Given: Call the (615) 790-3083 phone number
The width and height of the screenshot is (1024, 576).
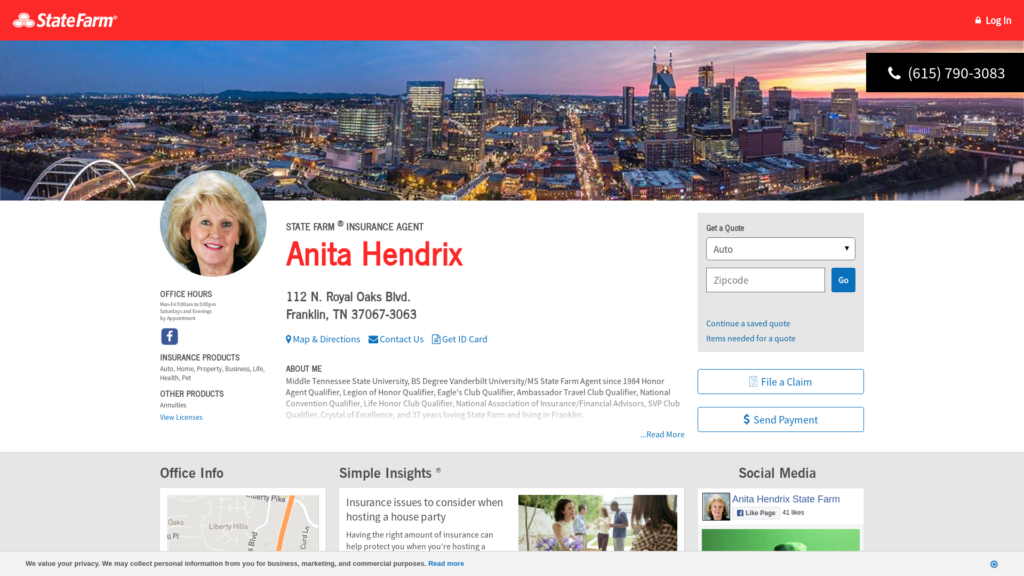Looking at the screenshot, I should tap(945, 73).
